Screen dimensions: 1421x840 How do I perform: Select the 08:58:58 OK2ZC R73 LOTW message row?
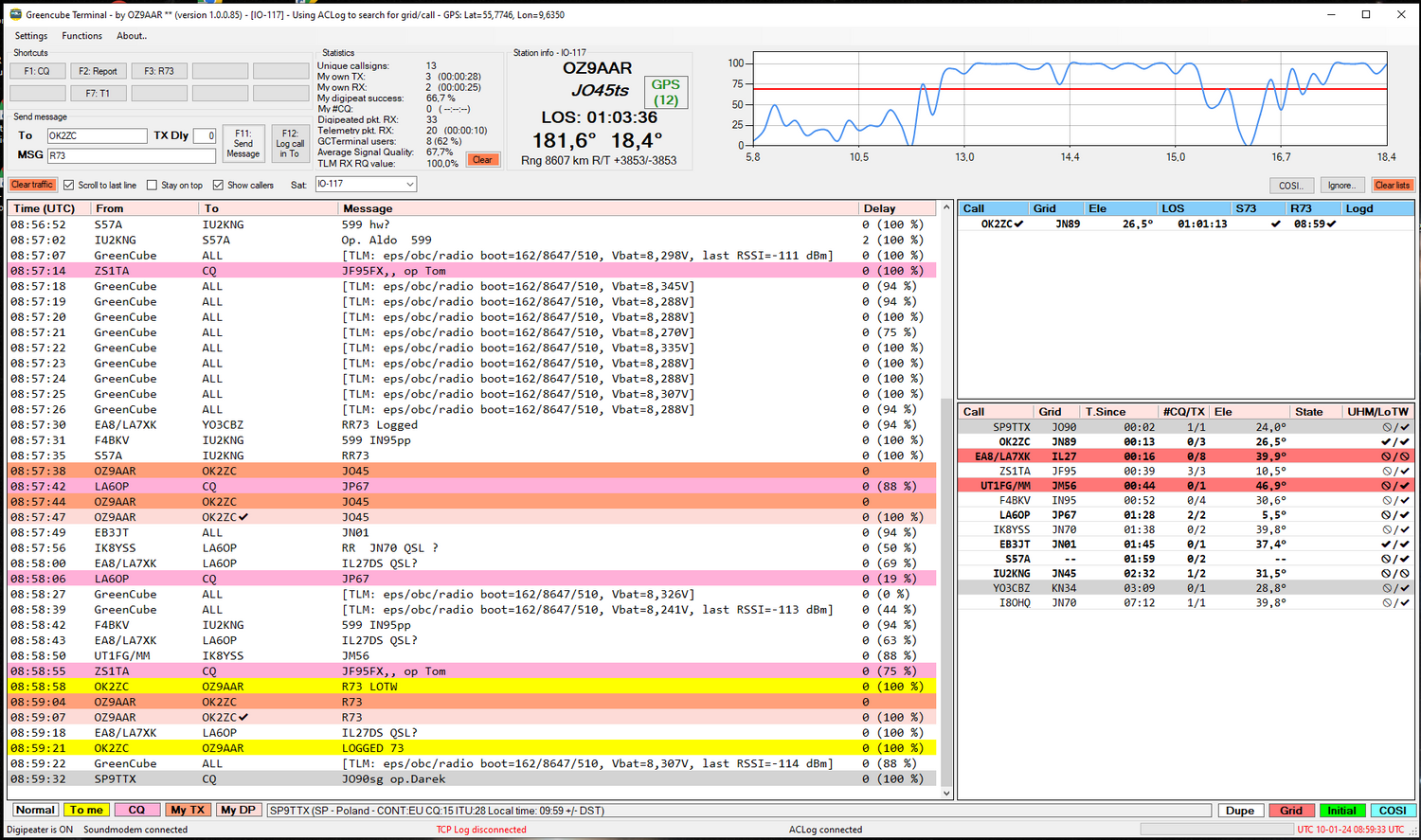tap(472, 687)
